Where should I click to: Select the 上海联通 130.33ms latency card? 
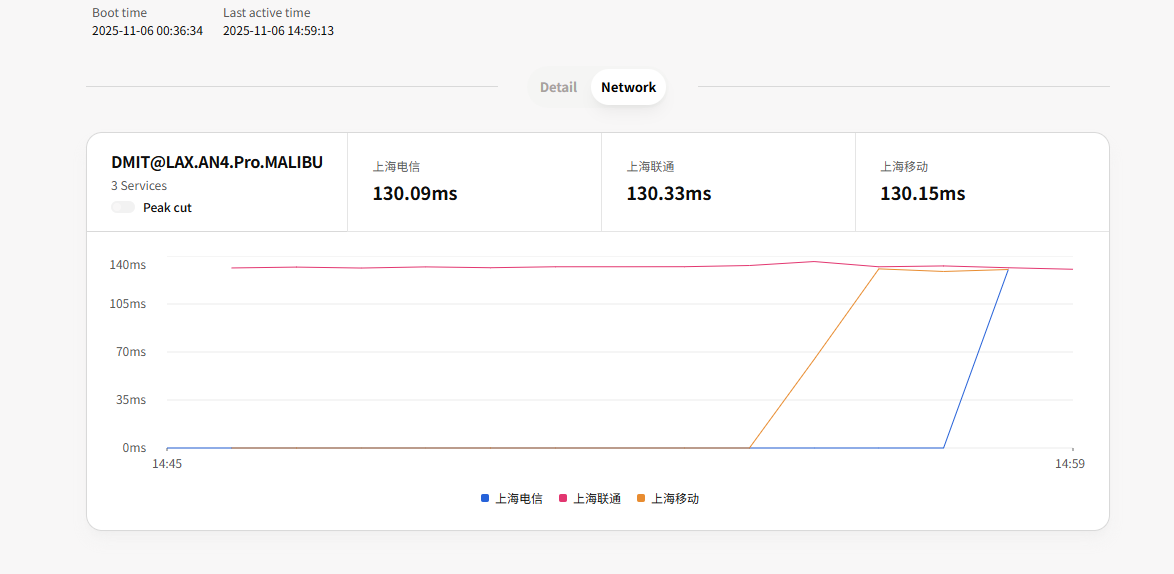click(728, 182)
